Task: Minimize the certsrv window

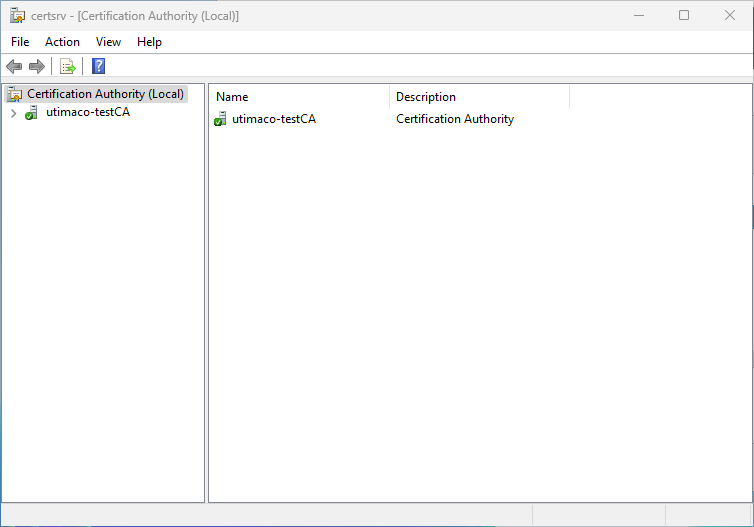Action: point(639,15)
